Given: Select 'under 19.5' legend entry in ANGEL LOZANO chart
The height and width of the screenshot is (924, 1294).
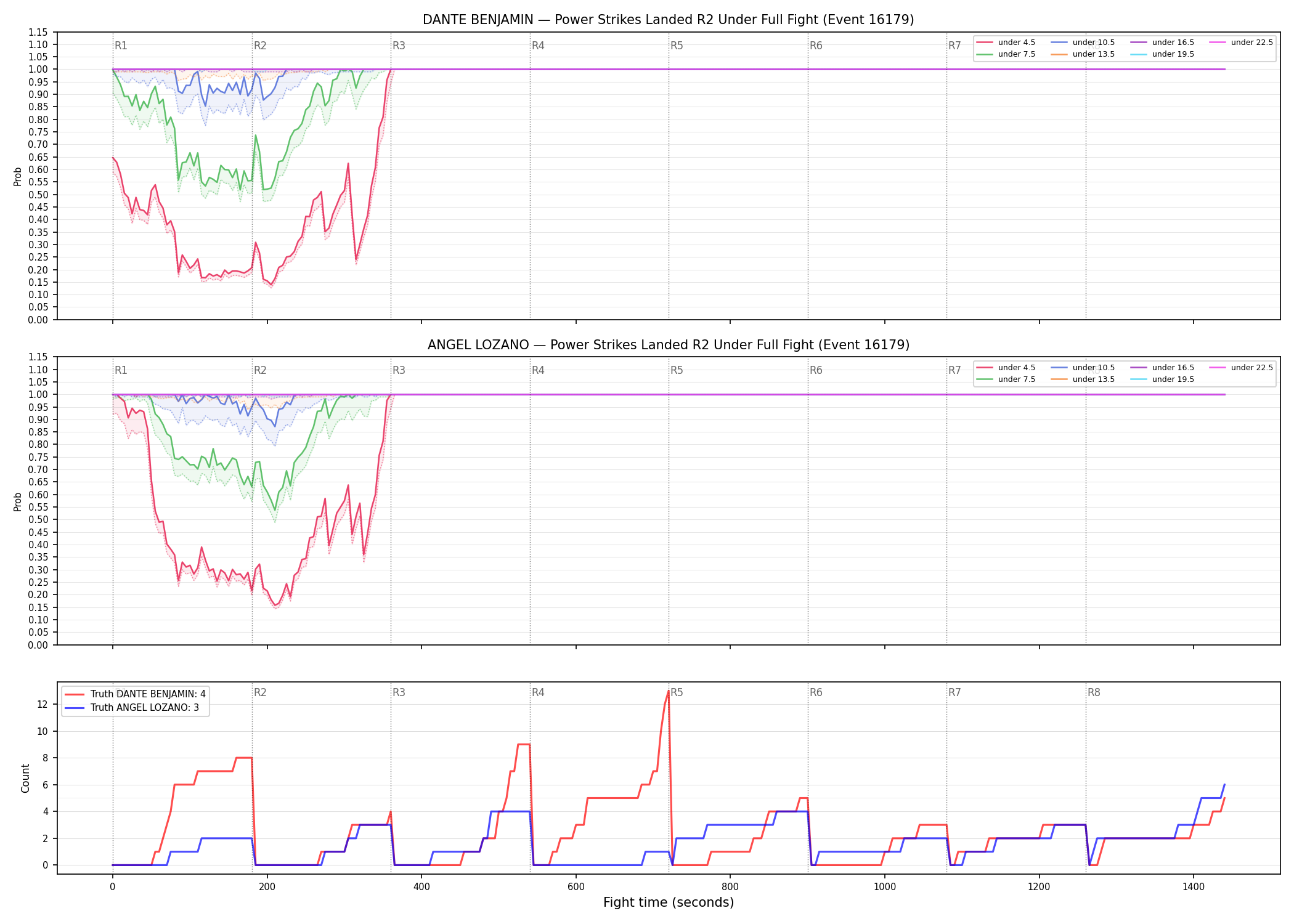Looking at the screenshot, I should [1162, 379].
